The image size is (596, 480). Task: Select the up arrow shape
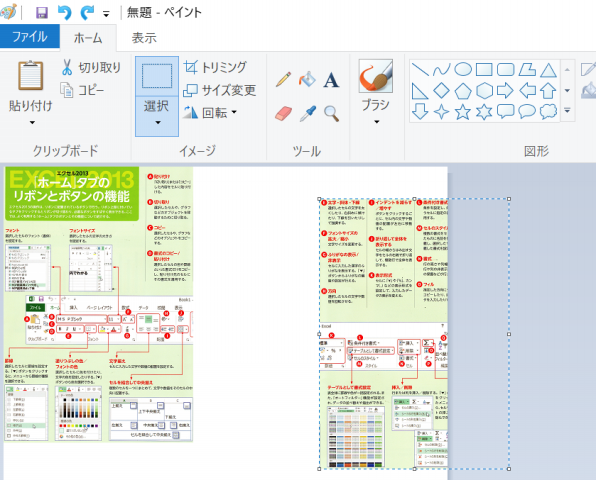pos(548,91)
